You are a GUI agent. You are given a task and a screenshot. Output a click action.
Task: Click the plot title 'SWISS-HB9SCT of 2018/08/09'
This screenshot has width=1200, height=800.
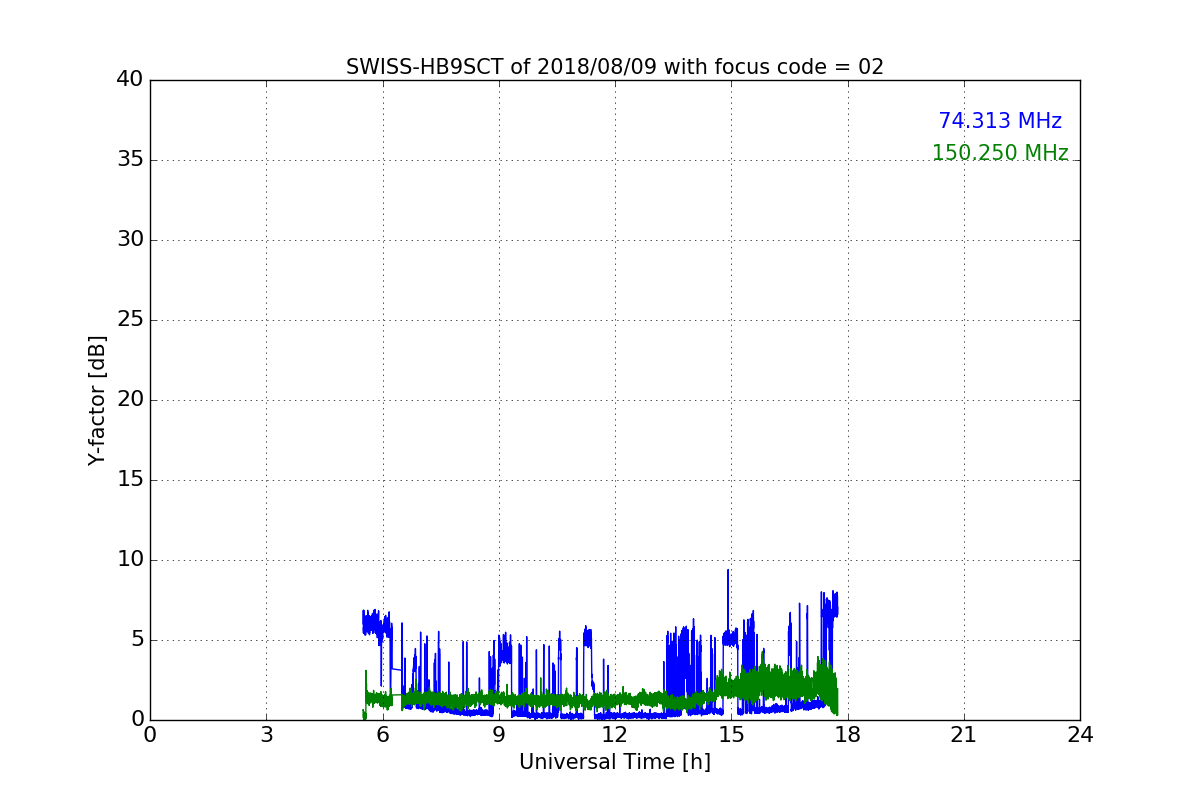[615, 67]
